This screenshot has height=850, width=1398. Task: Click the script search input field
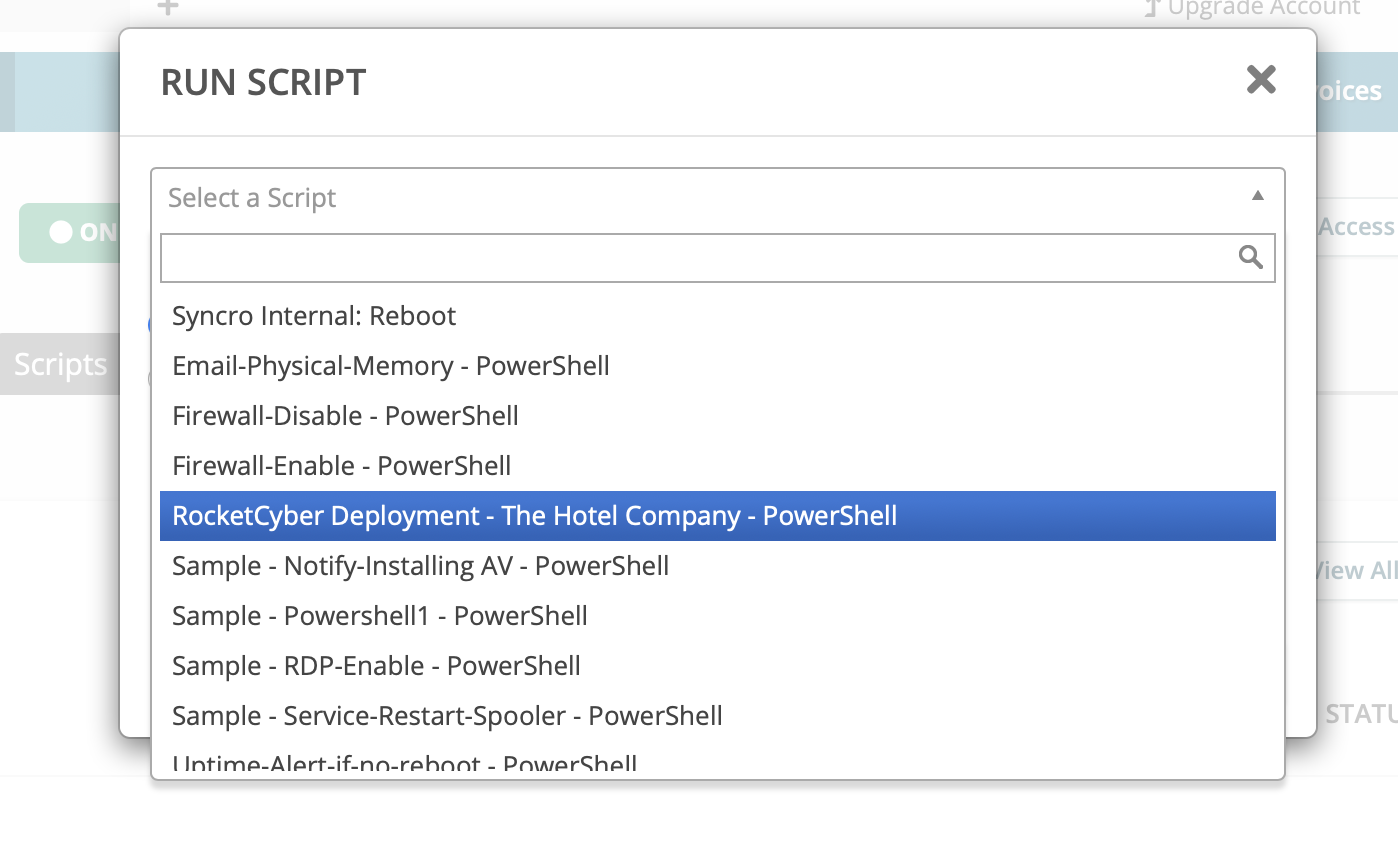click(717, 258)
